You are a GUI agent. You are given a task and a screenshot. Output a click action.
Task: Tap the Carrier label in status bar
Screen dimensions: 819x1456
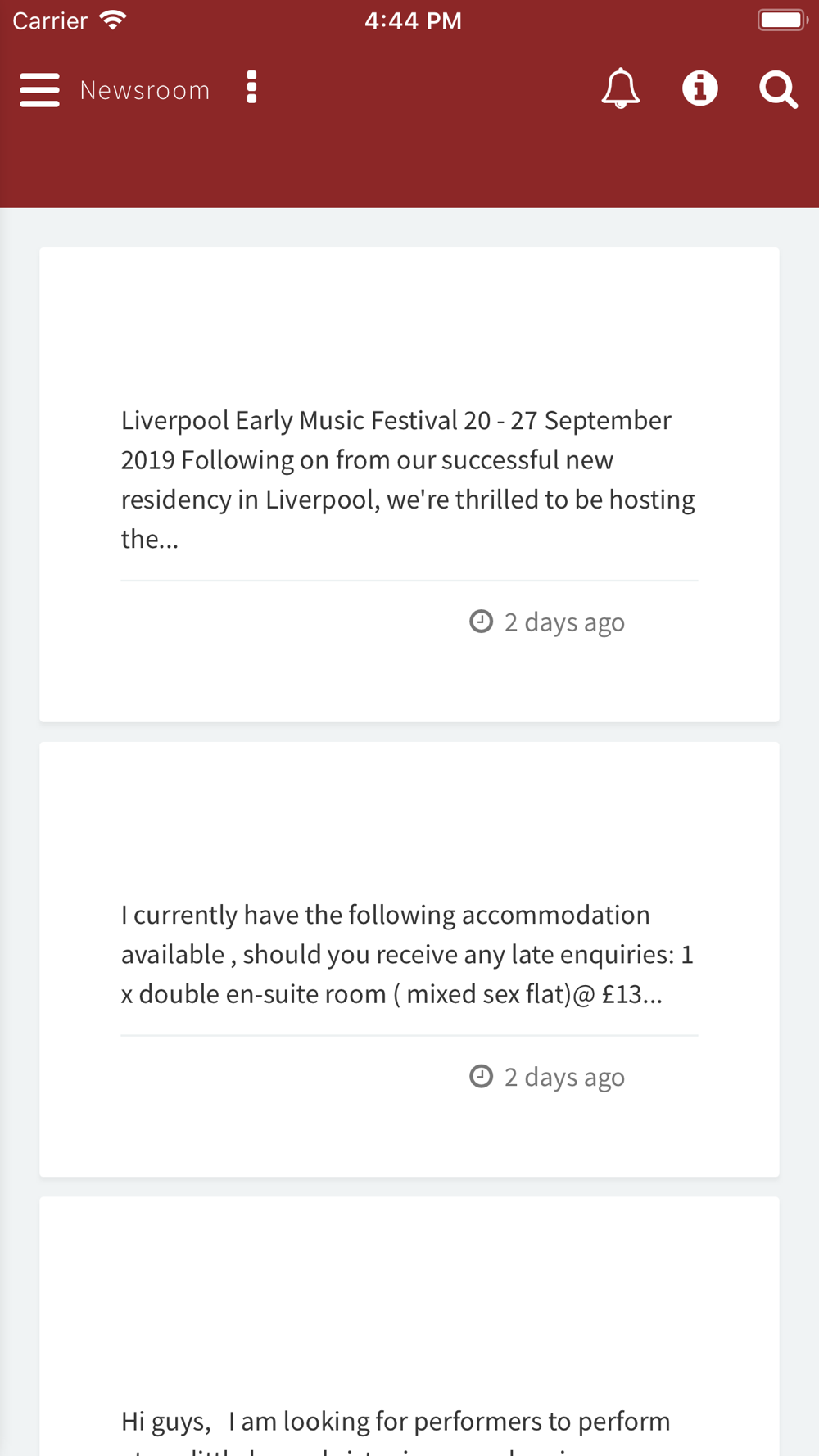[x=50, y=20]
